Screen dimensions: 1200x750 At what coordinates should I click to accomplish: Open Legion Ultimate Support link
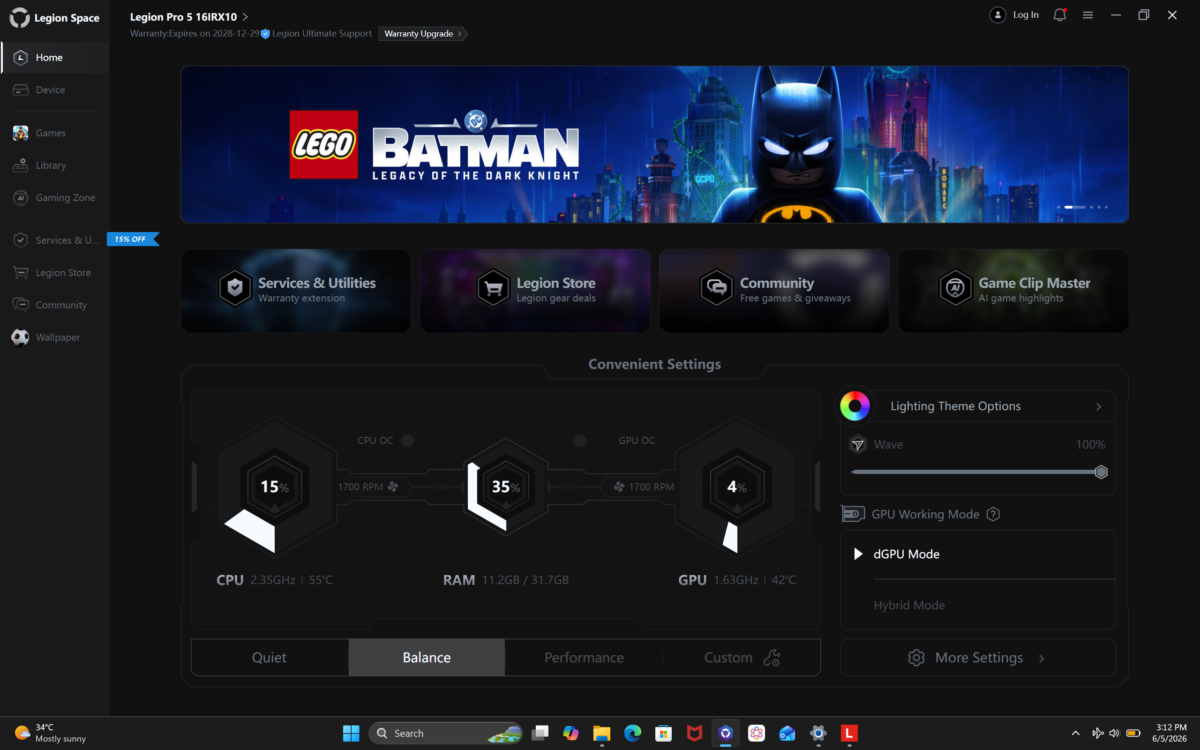(x=321, y=33)
